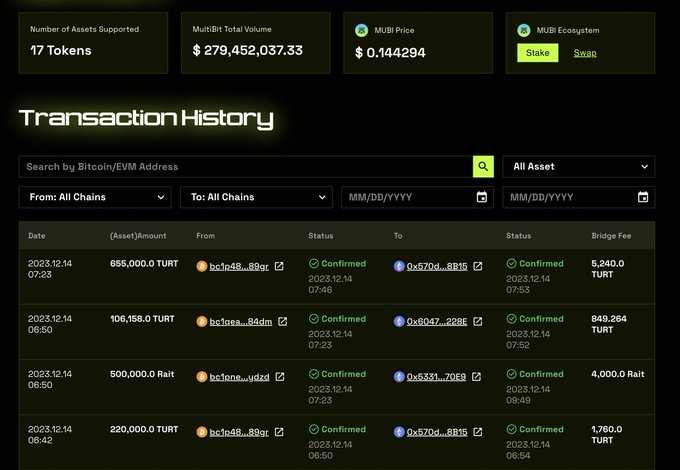Open external link icon beside 0x5331...70E9

coord(477,377)
